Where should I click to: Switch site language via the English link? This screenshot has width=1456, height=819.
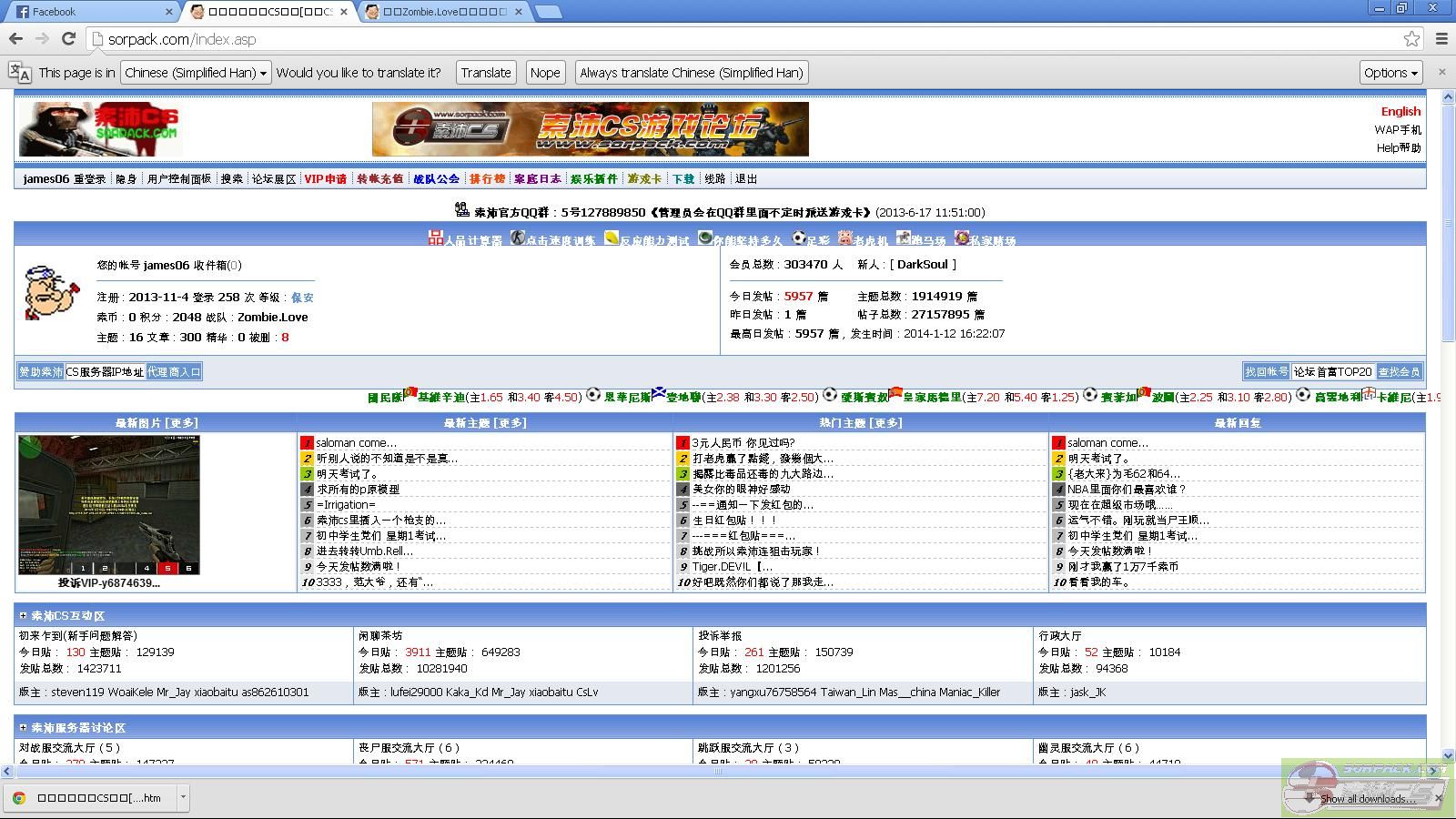pos(1400,111)
